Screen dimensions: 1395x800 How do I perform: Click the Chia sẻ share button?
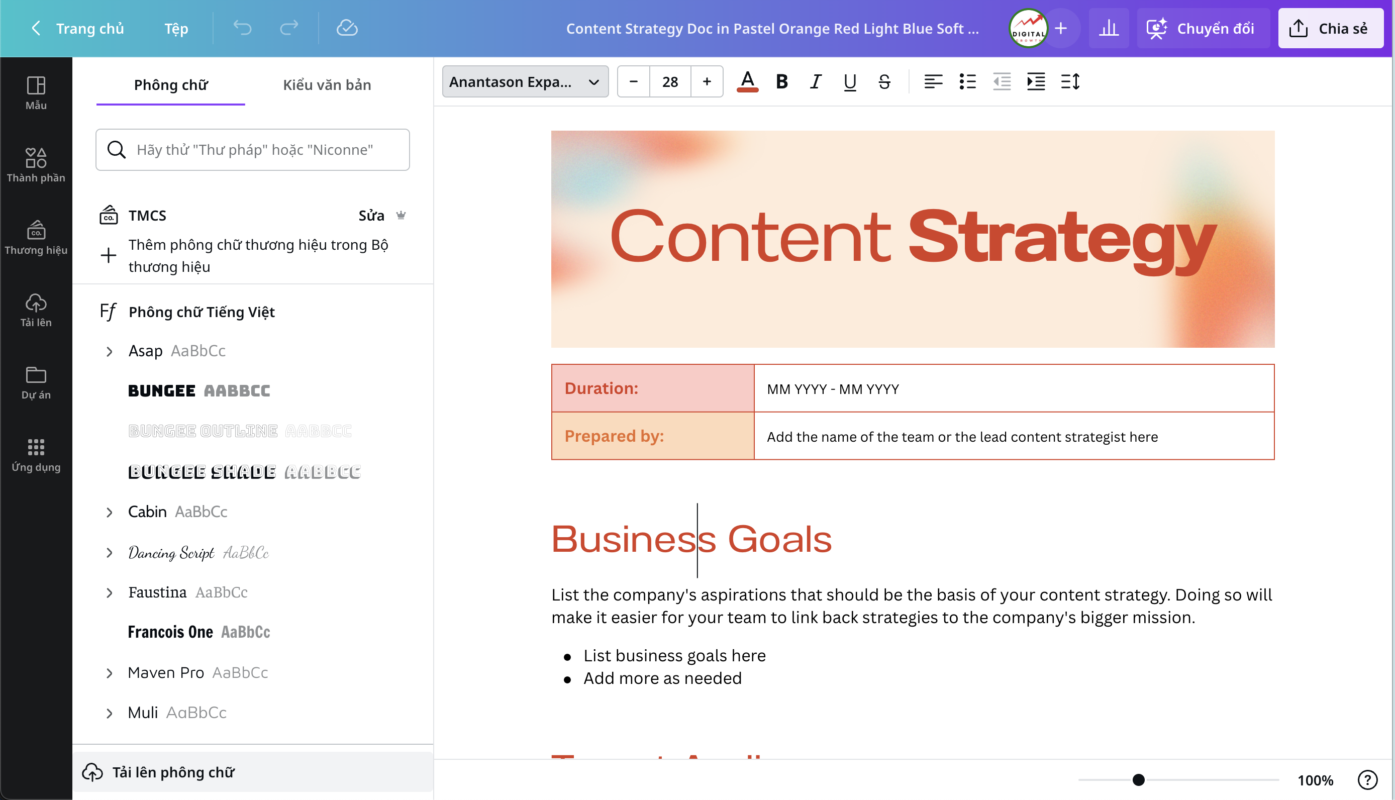[1329, 29]
